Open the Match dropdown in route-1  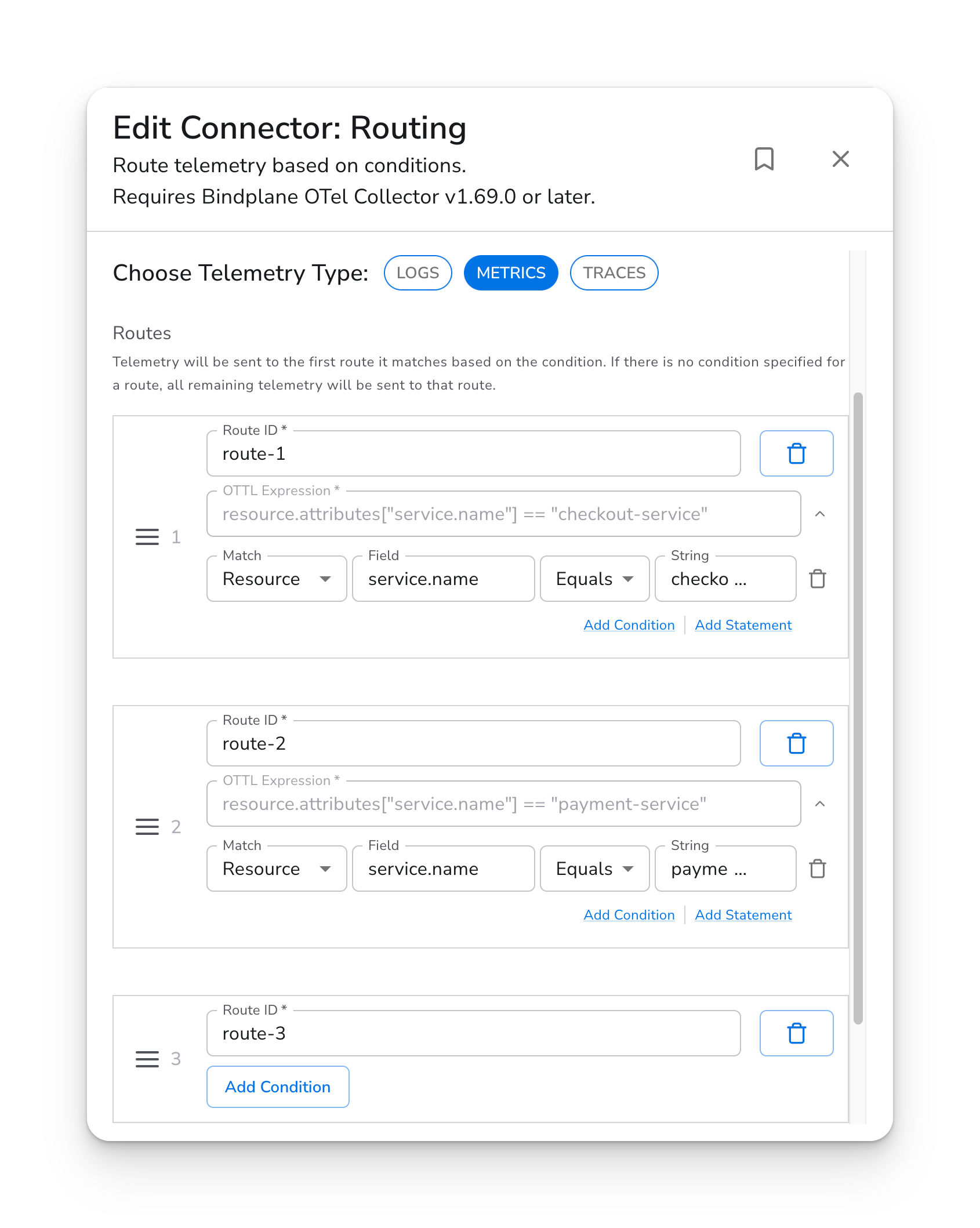(x=277, y=579)
